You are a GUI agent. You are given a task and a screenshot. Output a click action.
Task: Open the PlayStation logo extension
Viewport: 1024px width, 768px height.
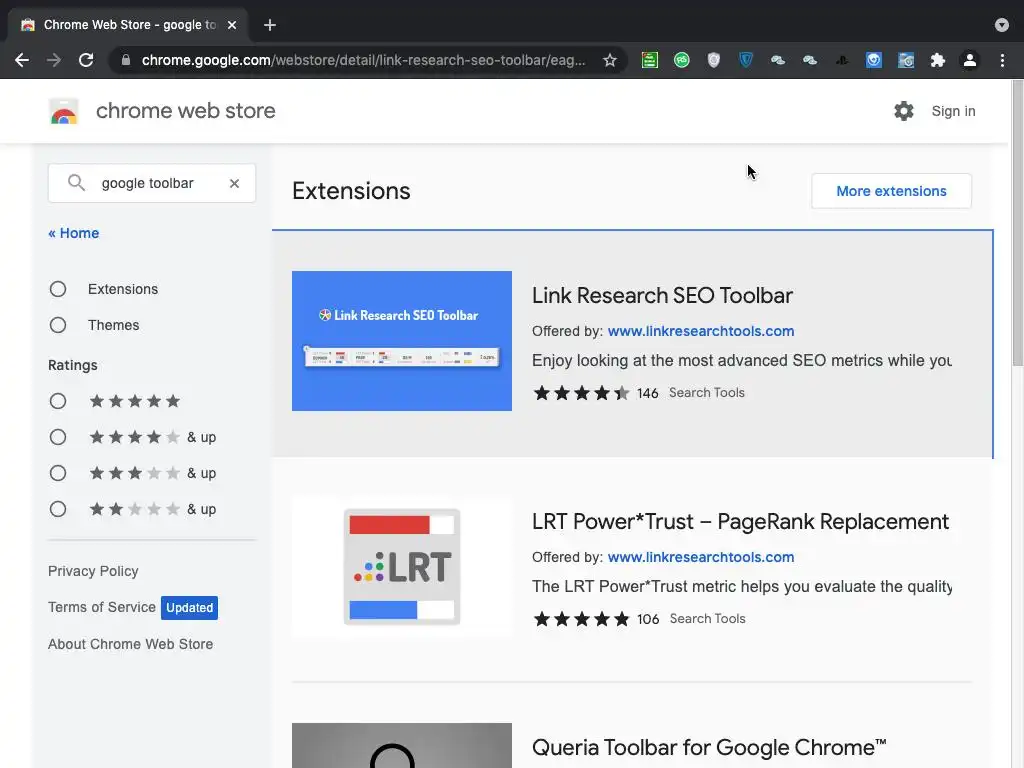pyautogui.click(x=842, y=60)
